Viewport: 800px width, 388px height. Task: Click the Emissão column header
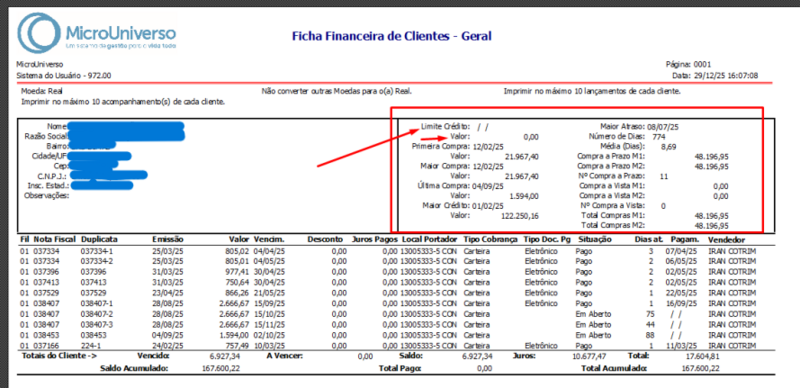[x=167, y=239]
